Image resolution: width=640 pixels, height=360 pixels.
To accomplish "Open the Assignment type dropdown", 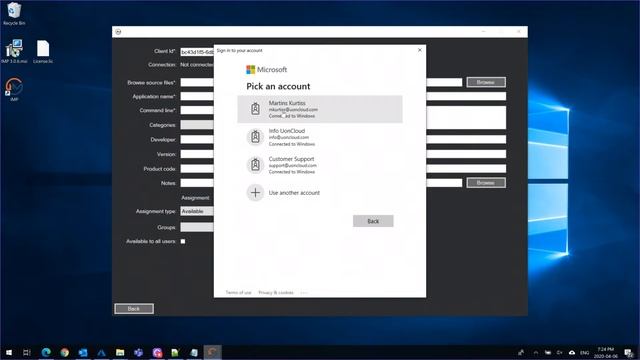I will click(197, 211).
